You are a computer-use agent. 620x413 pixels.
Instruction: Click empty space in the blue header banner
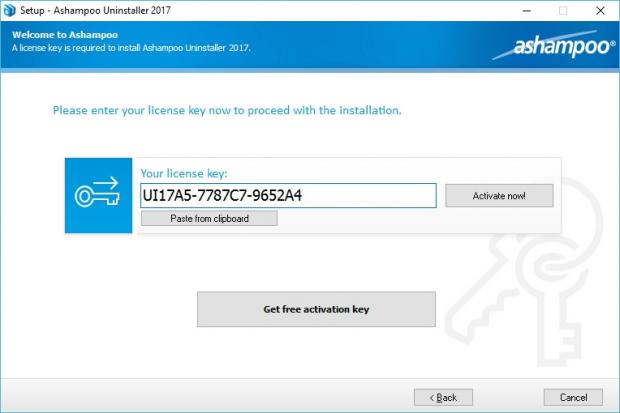[x=380, y=45]
